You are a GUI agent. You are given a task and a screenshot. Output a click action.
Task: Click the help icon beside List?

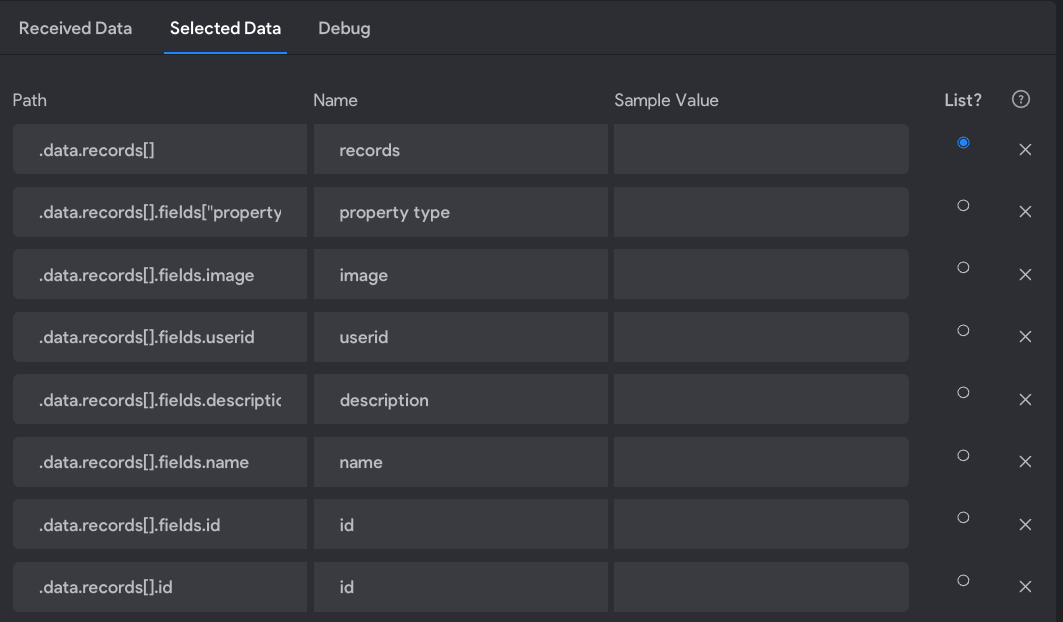coord(1020,100)
